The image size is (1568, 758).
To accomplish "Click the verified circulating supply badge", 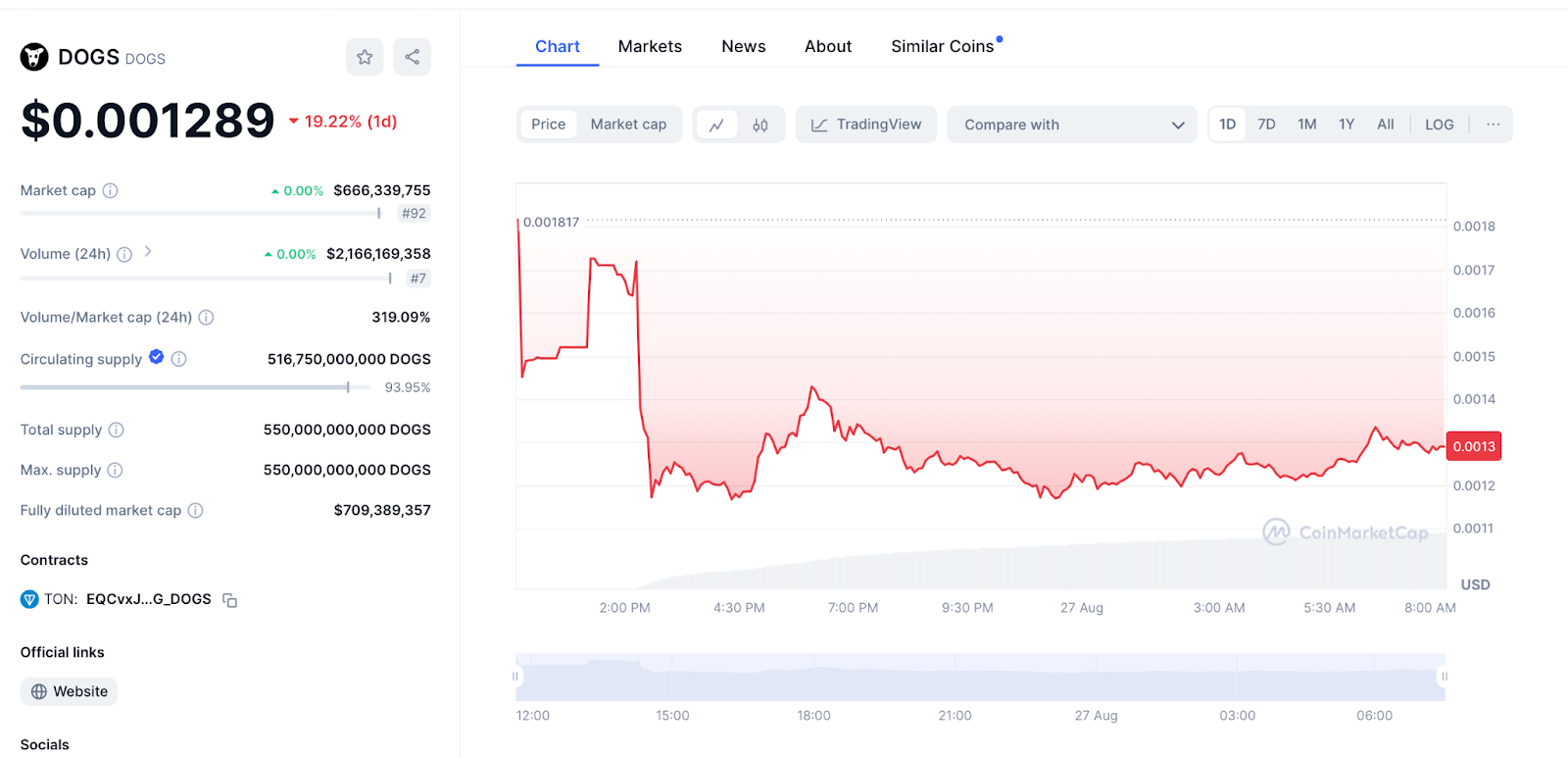I will pyautogui.click(x=156, y=357).
